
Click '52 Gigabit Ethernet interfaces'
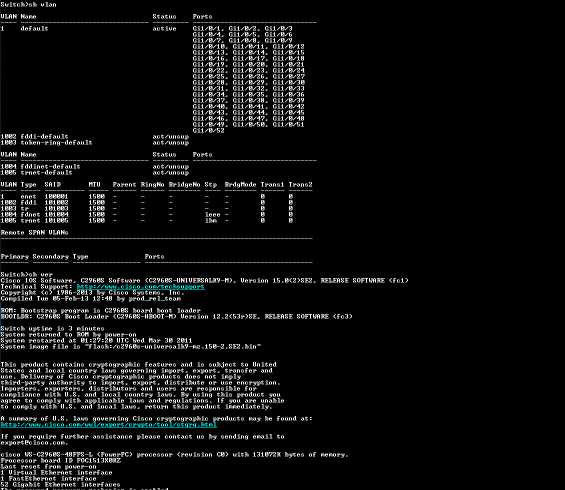pyautogui.click(x=61, y=485)
